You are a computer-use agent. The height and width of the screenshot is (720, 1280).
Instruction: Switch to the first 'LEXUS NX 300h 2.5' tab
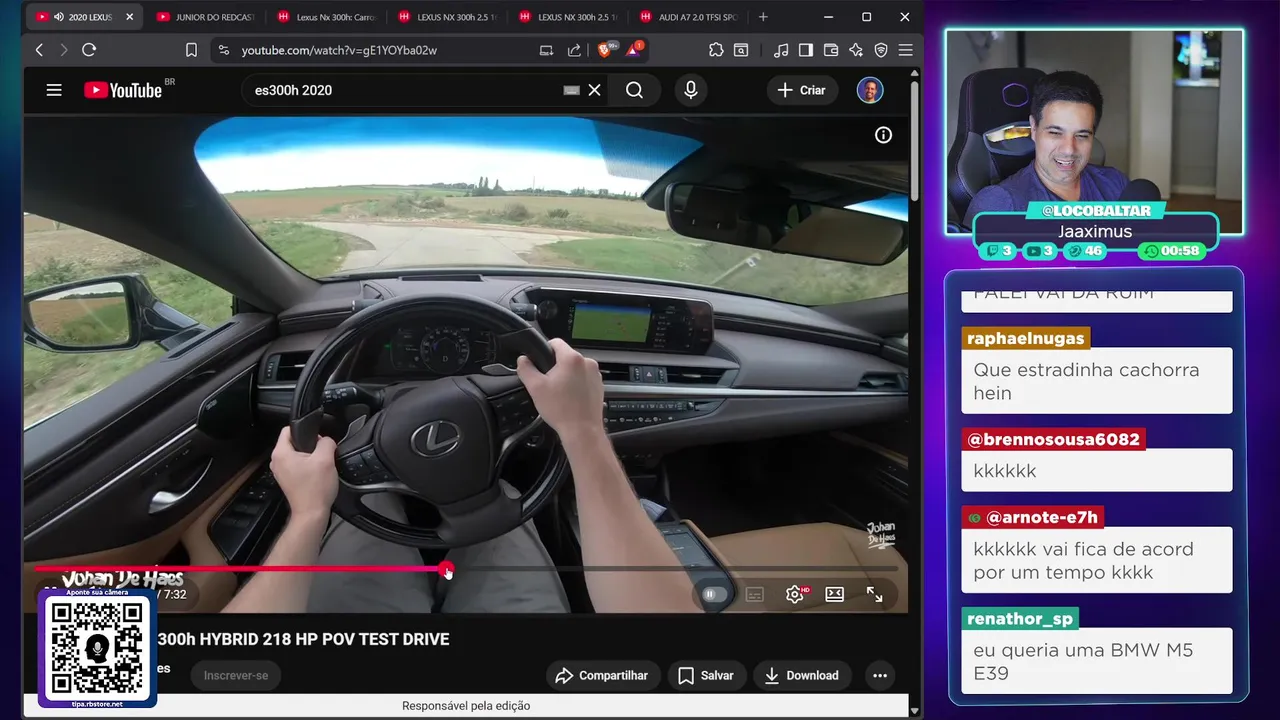[x=447, y=17]
